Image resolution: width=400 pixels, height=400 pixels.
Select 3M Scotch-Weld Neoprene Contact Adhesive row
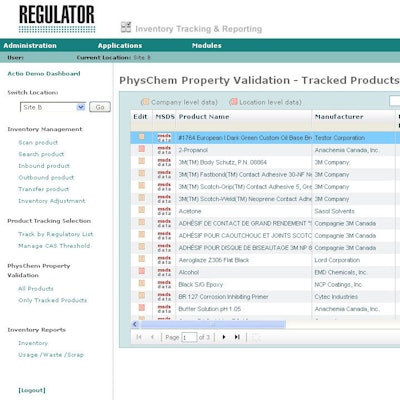[x=265, y=199]
